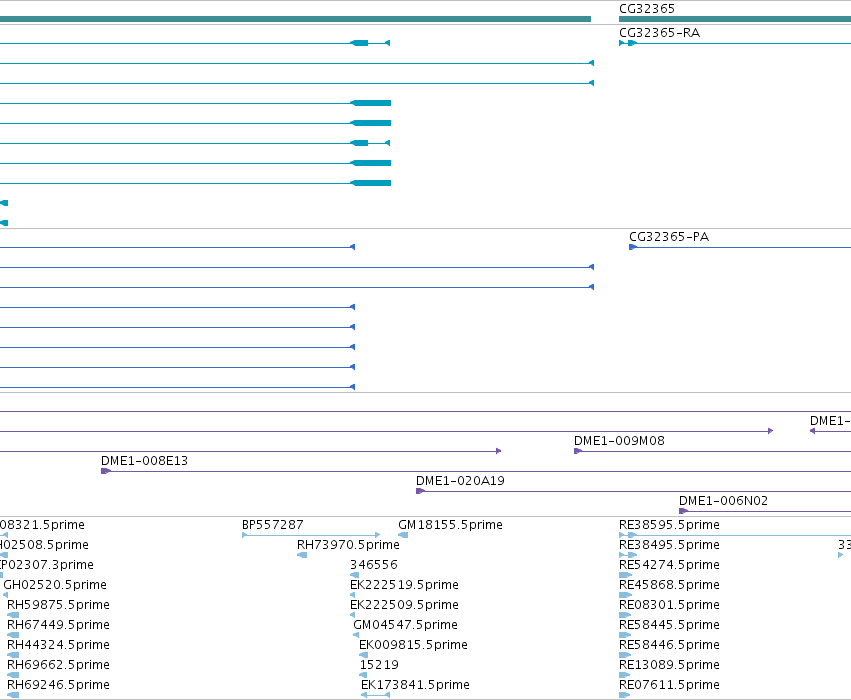Click the BP557287 EST label
Screen dimensions: 851x700
[272, 525]
